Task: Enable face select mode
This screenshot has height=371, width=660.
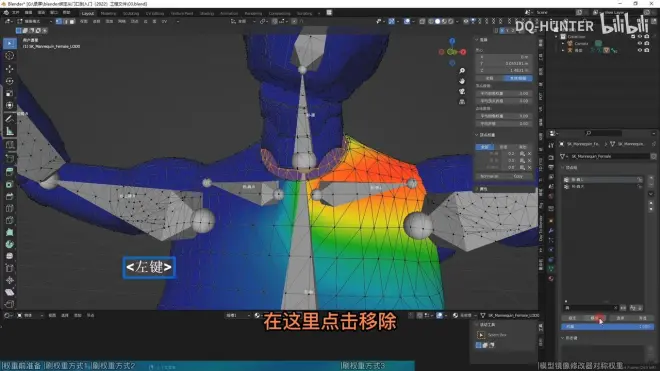Action: pyautogui.click(x=72, y=21)
